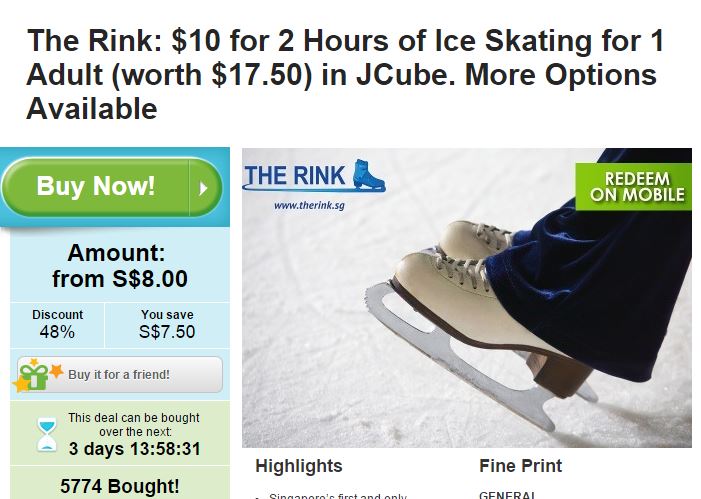Visit the www.therink.sg link

[309, 205]
